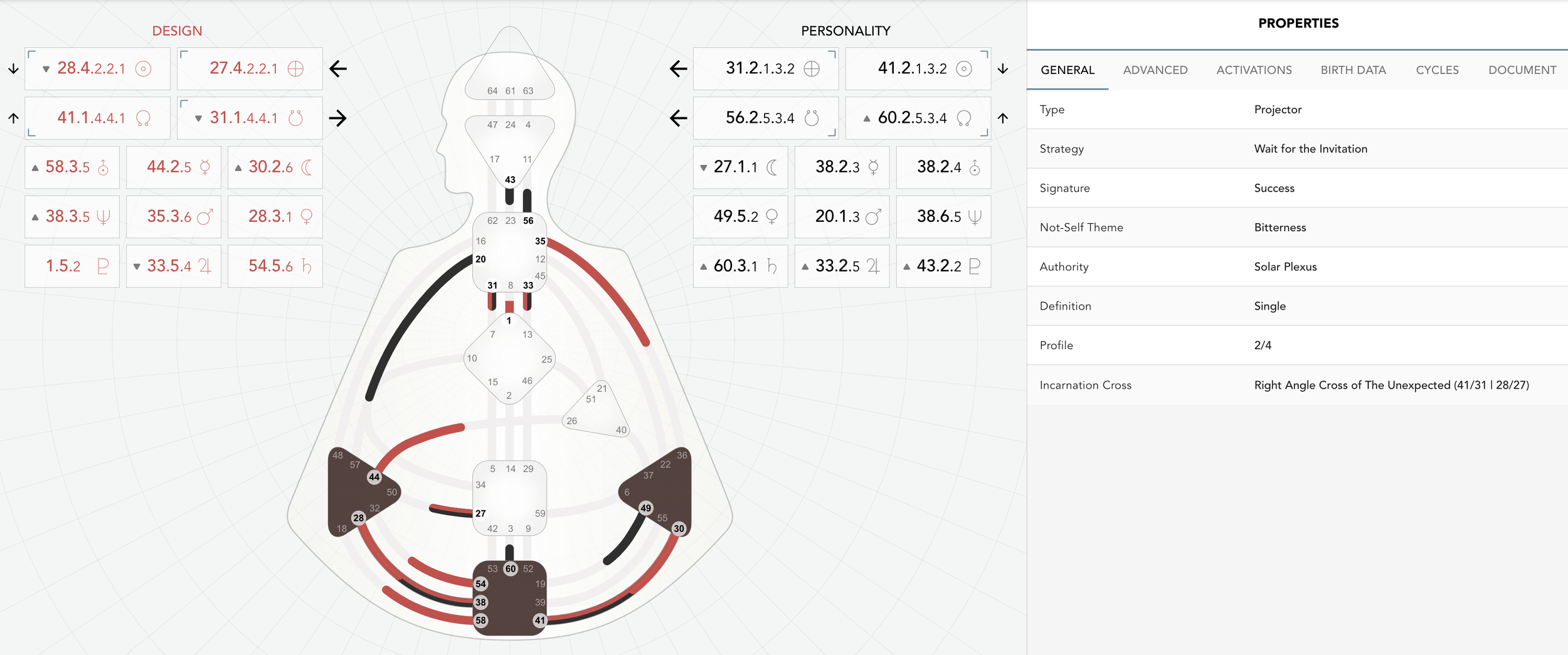The width and height of the screenshot is (1568, 655).
Task: Select the Success signature value
Action: pyautogui.click(x=1274, y=188)
